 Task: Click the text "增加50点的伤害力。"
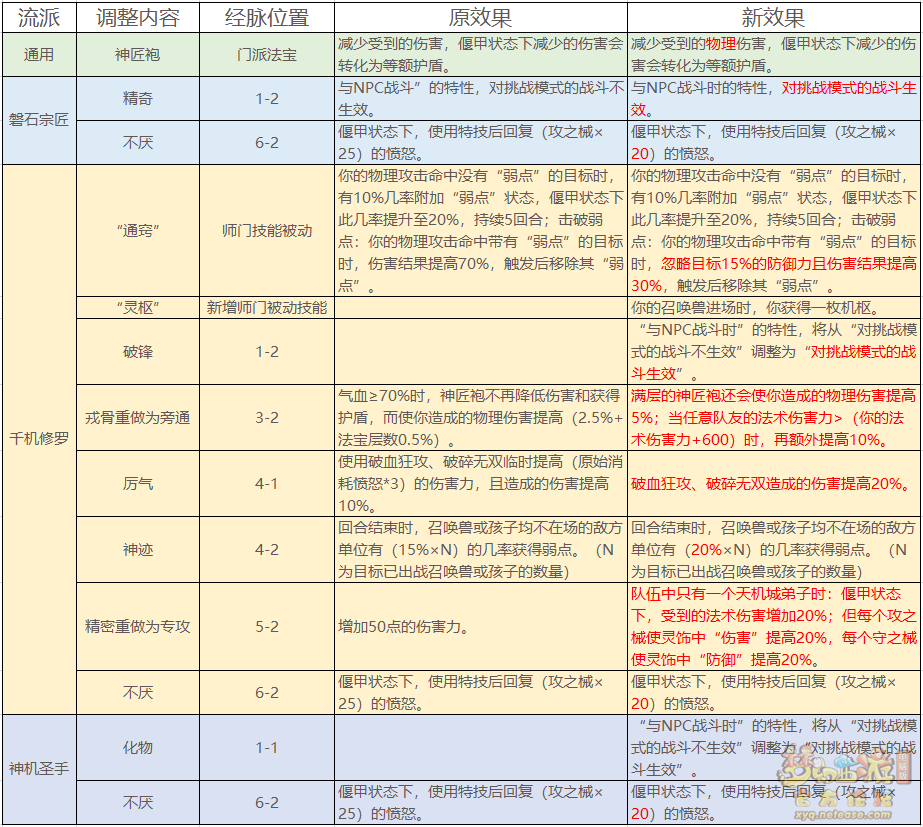point(406,626)
